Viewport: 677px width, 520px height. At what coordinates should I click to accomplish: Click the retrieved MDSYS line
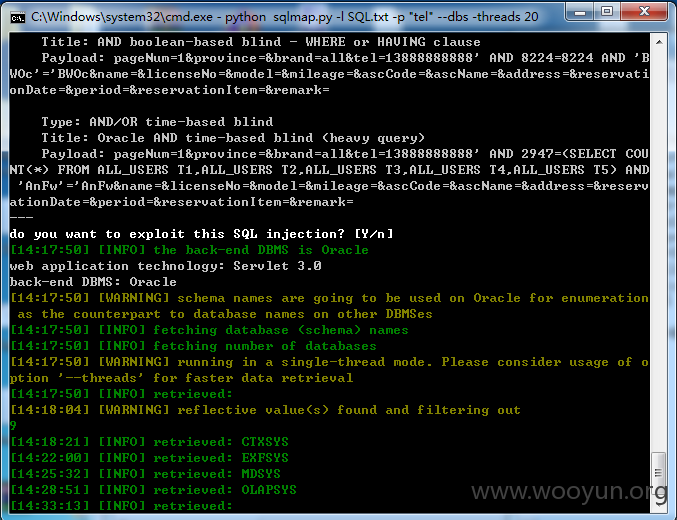click(x=146, y=474)
